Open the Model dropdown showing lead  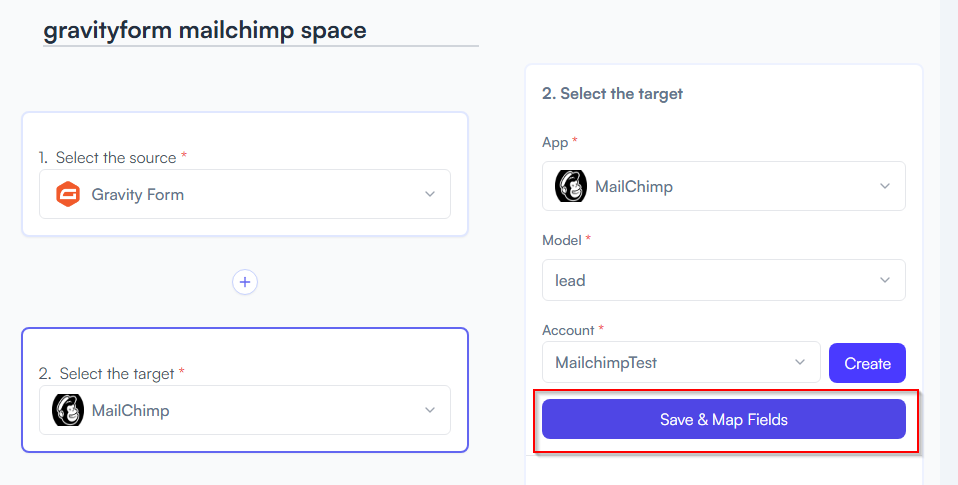[723, 280]
